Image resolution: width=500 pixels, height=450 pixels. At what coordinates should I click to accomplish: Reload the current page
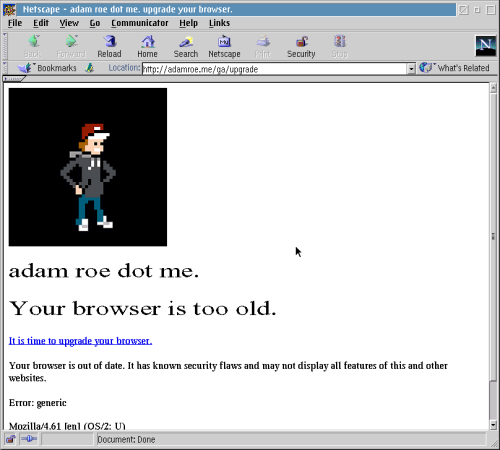pos(109,47)
